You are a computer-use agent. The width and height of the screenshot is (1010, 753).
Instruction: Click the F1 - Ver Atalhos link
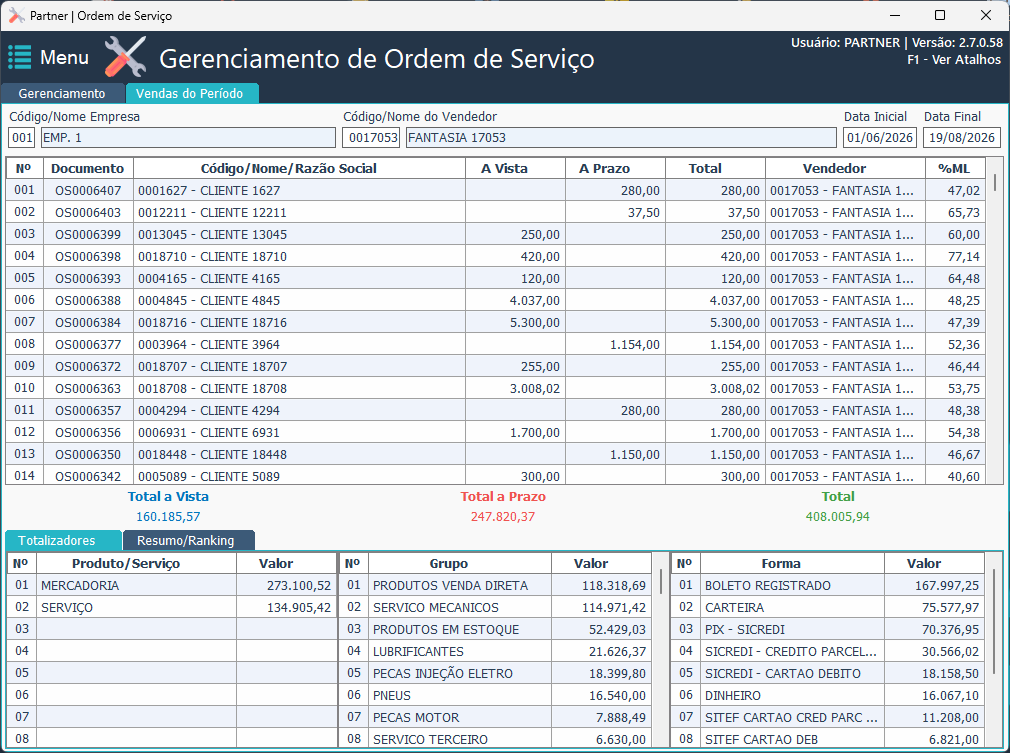pos(954,59)
